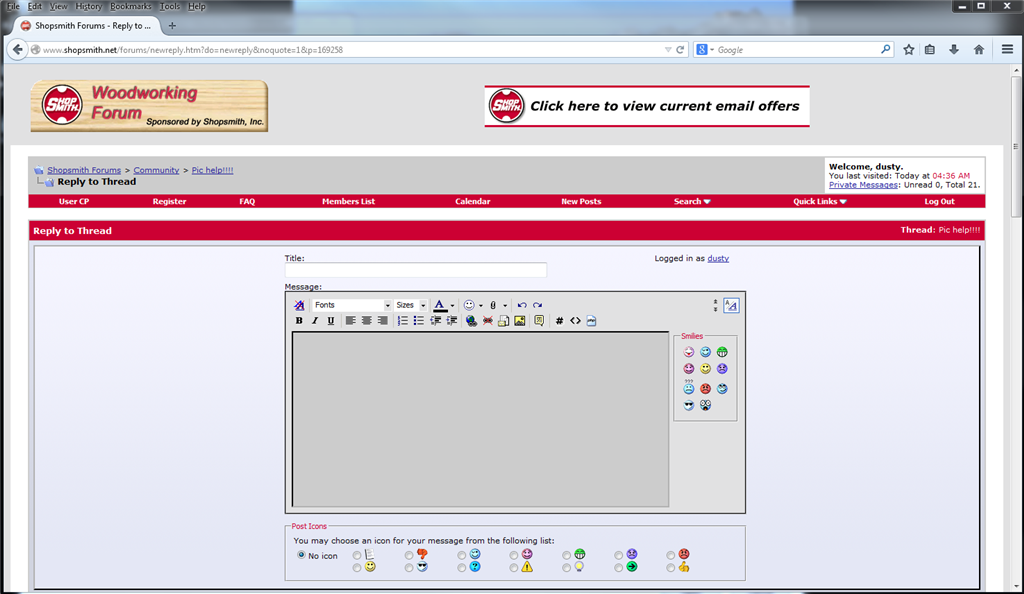Screen dimensions: 1024x594
Task: Open the Bookmarks menu
Action: (131, 7)
